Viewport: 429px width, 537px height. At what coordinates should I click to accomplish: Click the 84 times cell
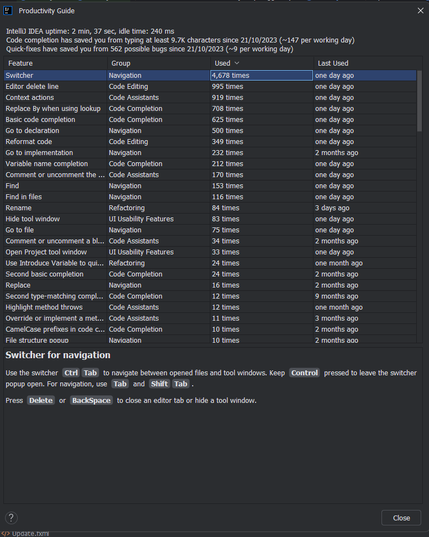point(261,208)
